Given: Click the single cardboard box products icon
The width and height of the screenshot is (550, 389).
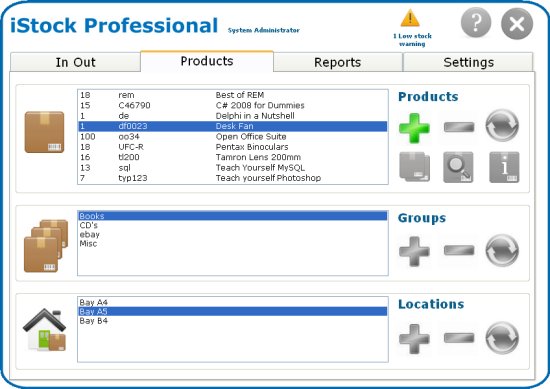Looking at the screenshot, I should tap(44, 132).
